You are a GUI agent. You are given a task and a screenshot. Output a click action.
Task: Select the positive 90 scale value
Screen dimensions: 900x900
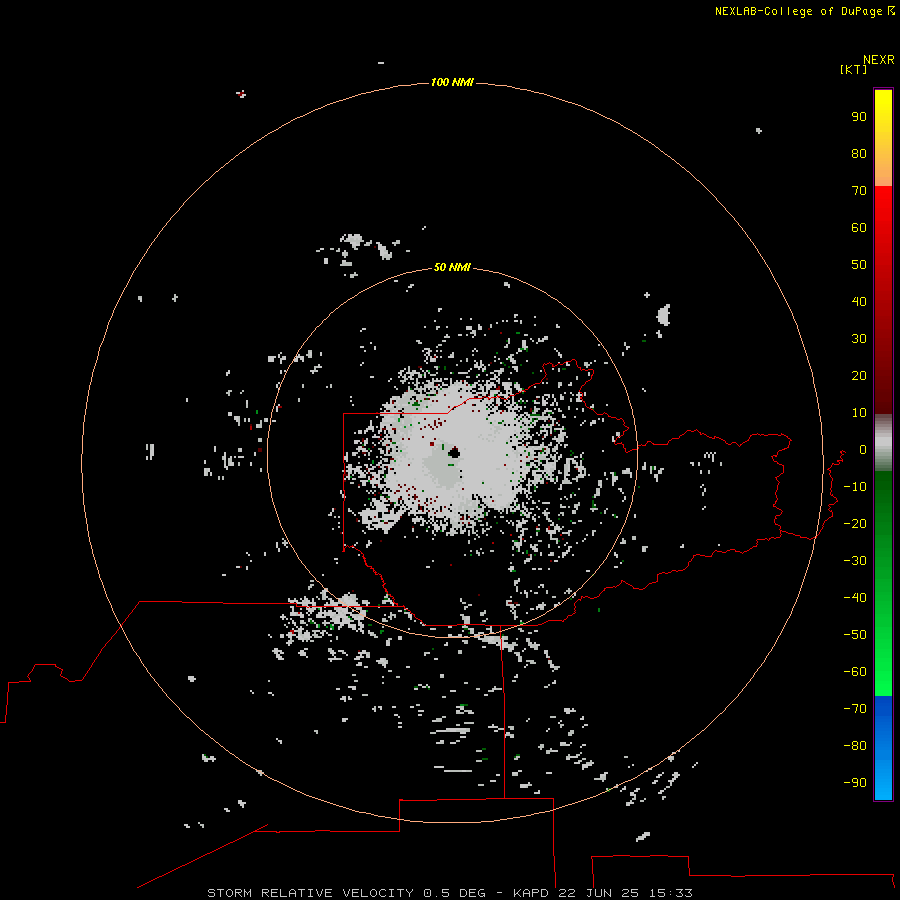(x=859, y=117)
